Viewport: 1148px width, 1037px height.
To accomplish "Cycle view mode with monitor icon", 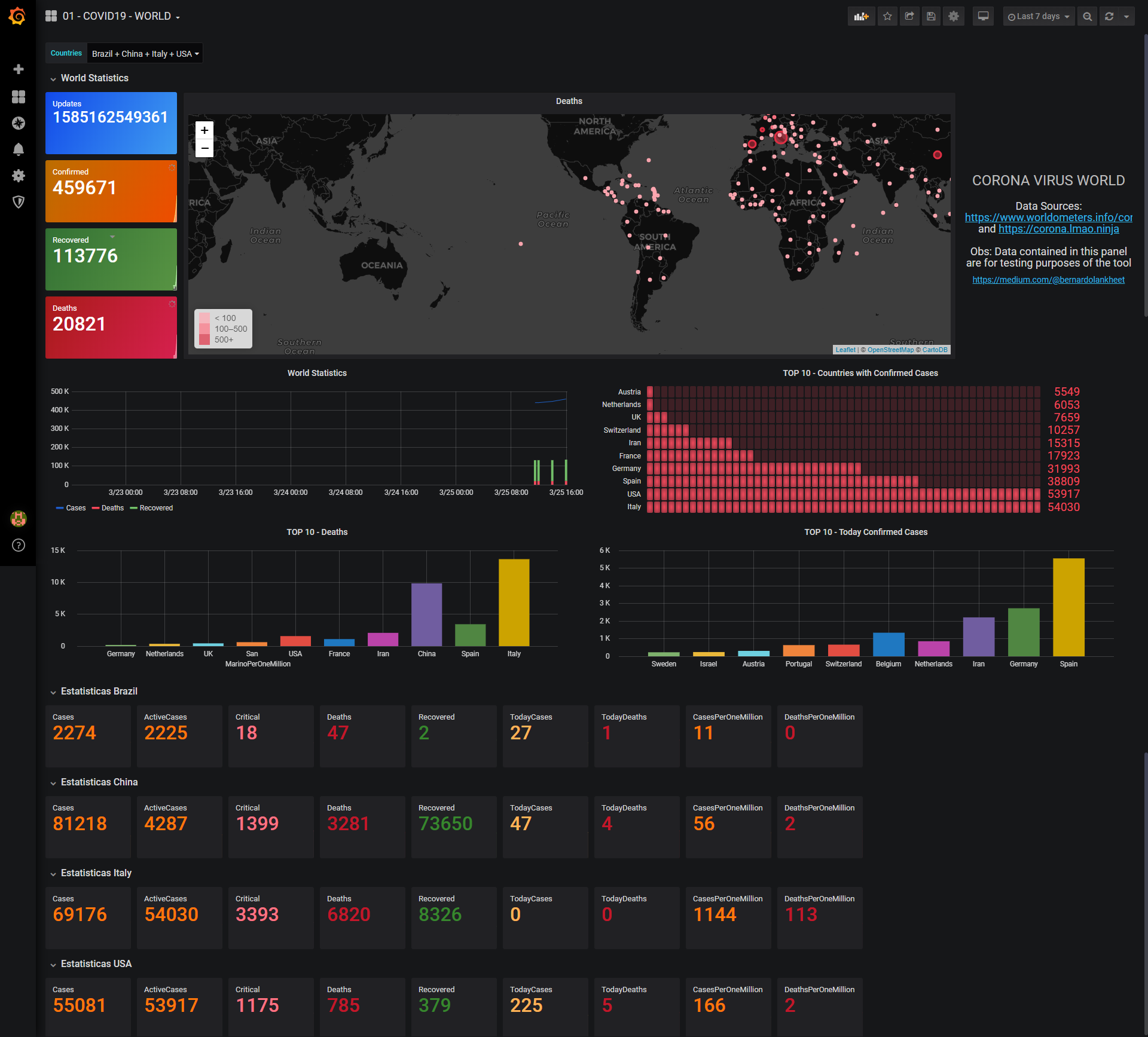I will point(983,17).
